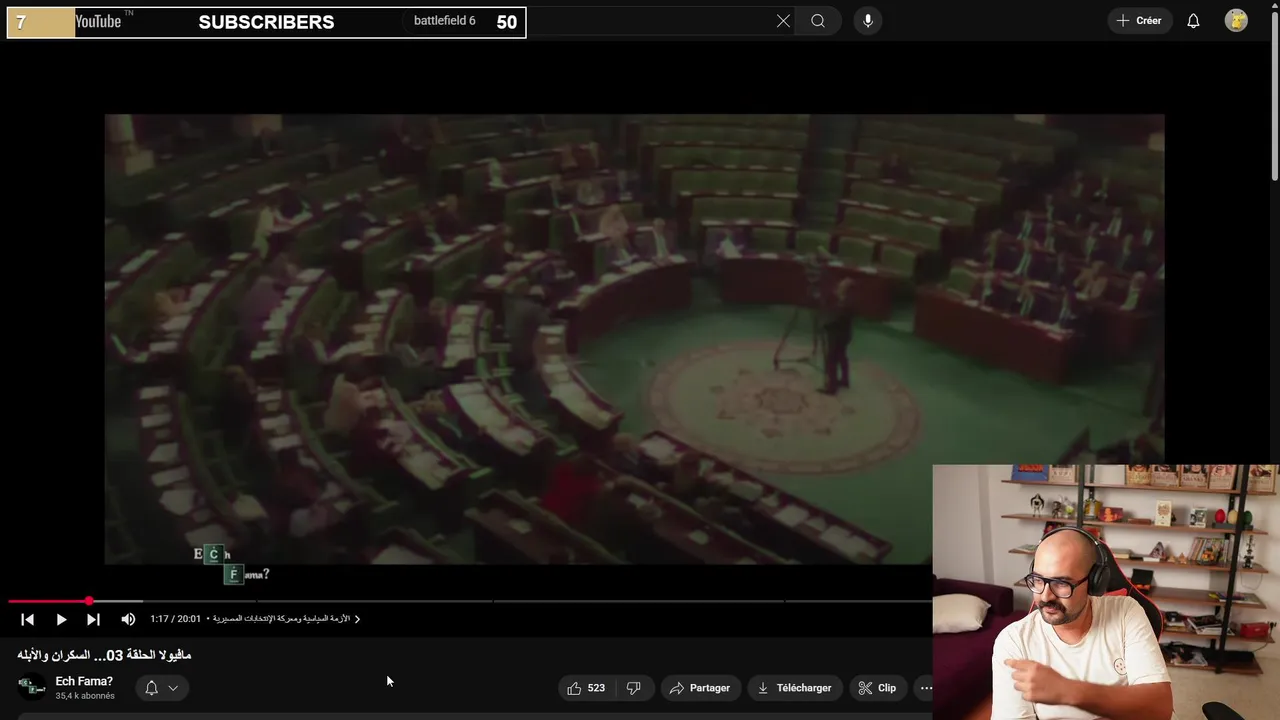
Task: Click the video frame of the parliament
Action: pyautogui.click(x=634, y=339)
